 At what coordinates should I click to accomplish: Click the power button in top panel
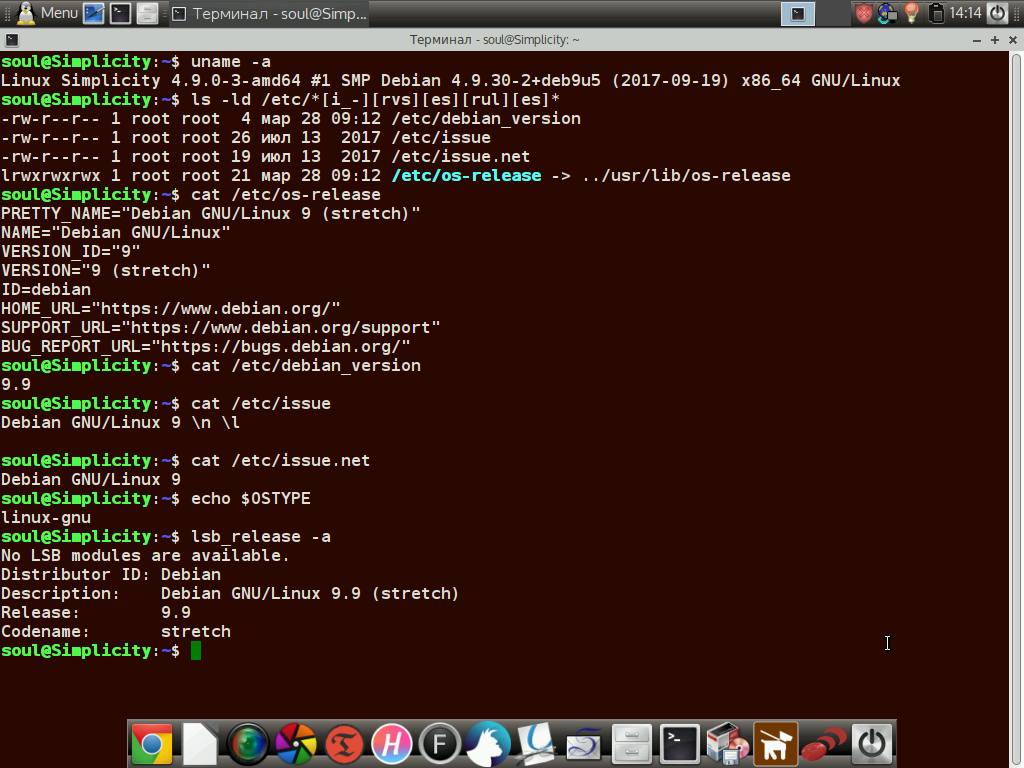pyautogui.click(x=997, y=13)
